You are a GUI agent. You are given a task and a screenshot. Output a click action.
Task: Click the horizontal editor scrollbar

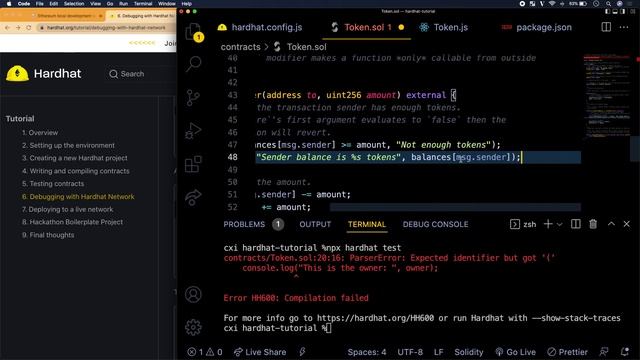point(455,208)
